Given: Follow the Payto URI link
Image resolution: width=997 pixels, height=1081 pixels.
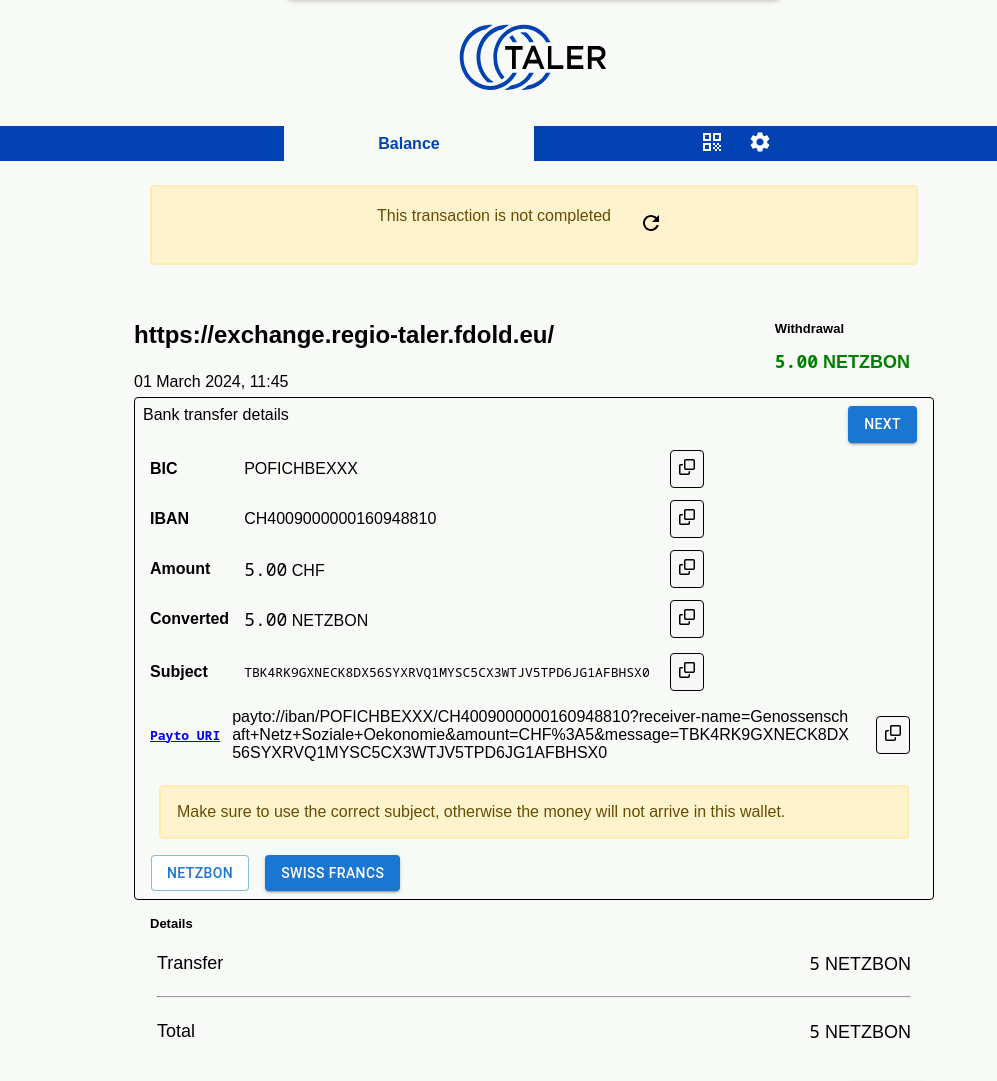Looking at the screenshot, I should 185,735.
